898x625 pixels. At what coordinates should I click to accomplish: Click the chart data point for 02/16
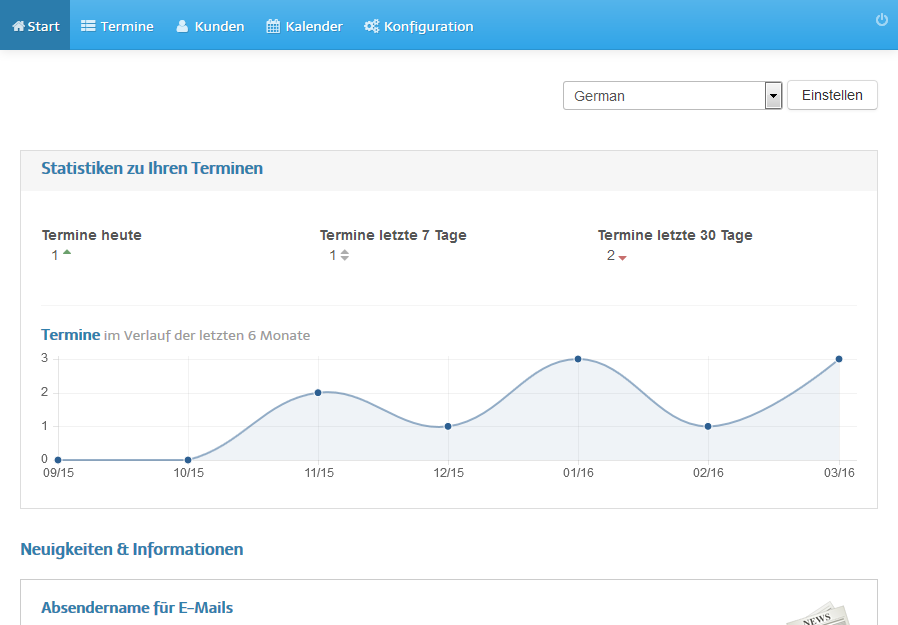[x=708, y=426]
